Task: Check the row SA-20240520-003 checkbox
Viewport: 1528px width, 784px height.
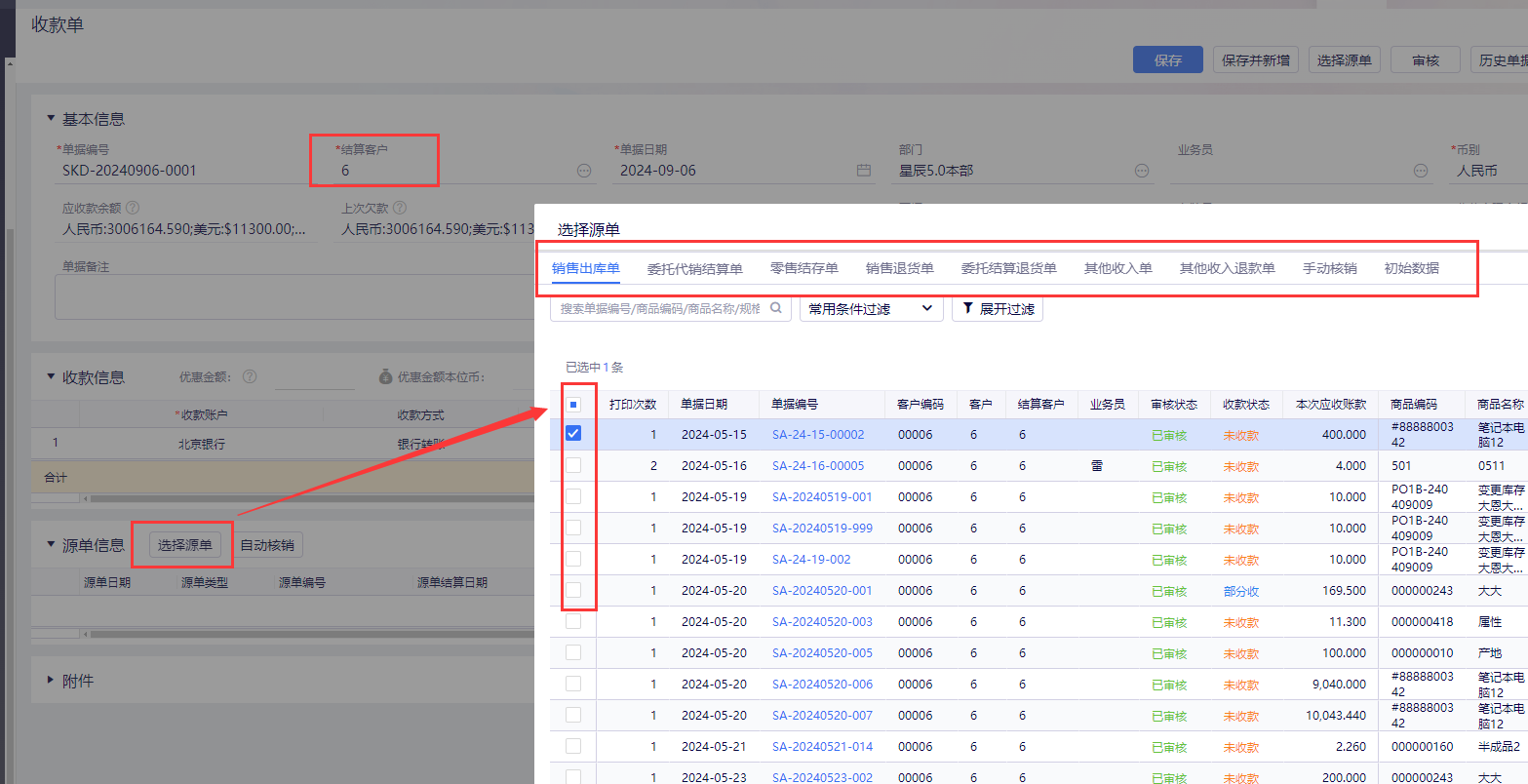Action: pos(573,621)
